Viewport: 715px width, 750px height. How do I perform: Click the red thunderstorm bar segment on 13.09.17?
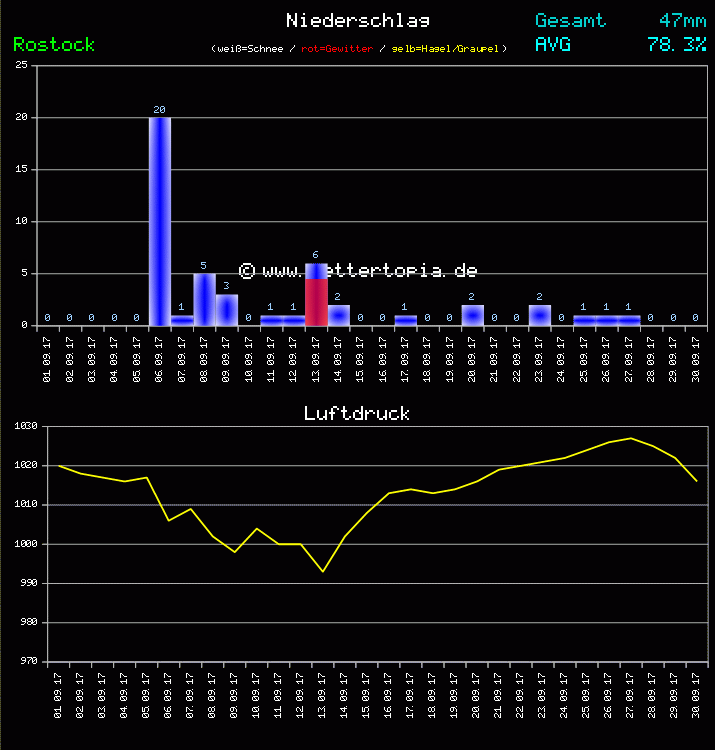pyautogui.click(x=316, y=302)
